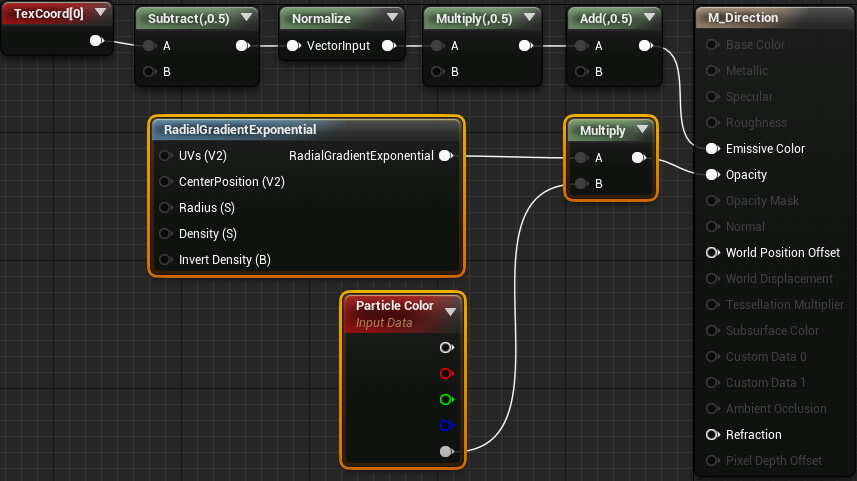Click the Opacity input pin
Screen dimensions: 857x481
coord(712,174)
